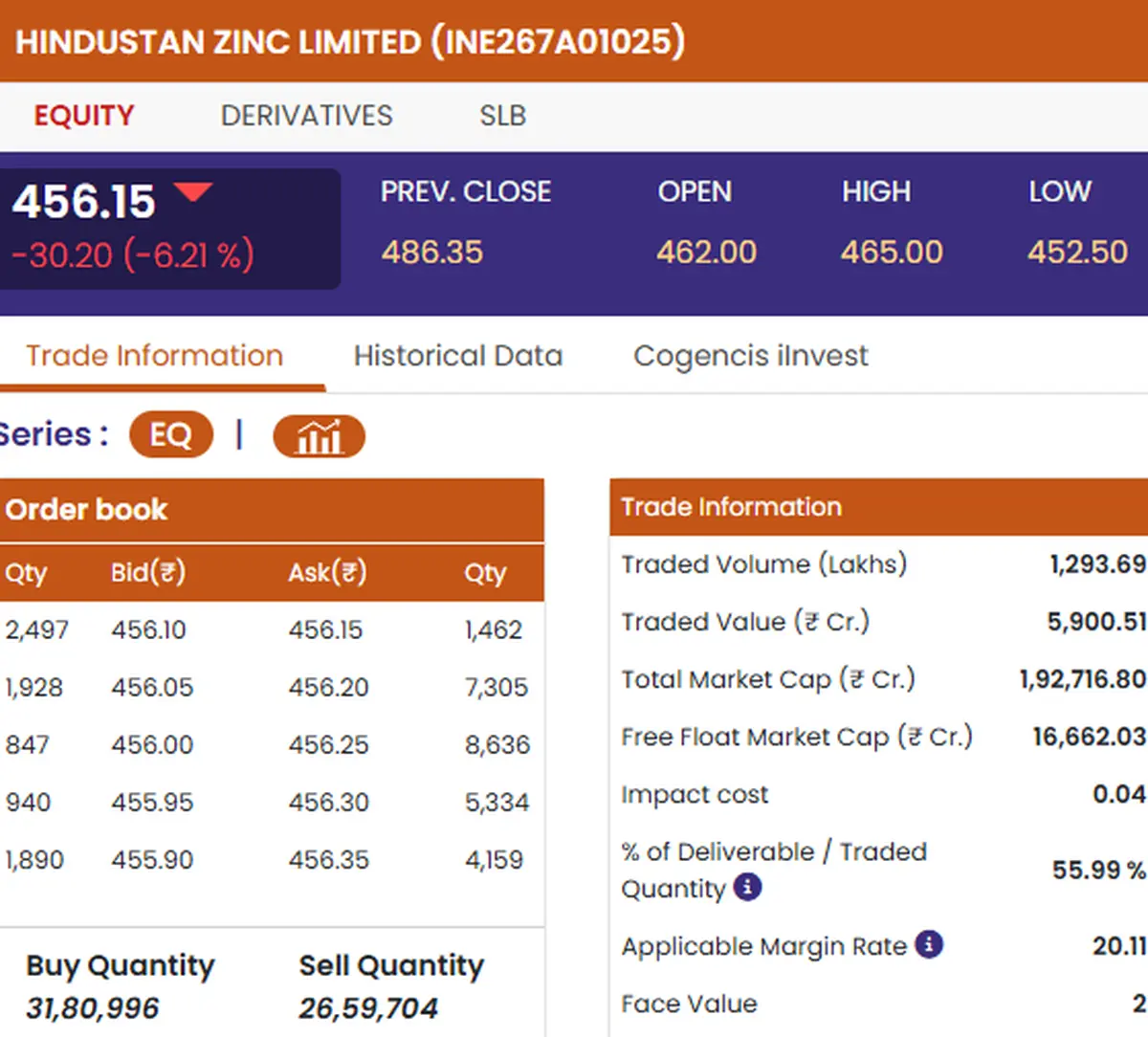This screenshot has width=1148, height=1037.
Task: Click ask price 456.25
Action: coord(329,745)
